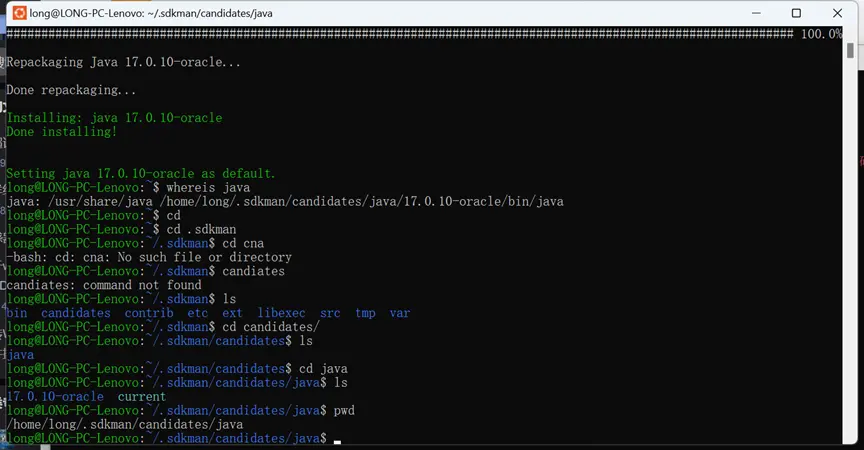This screenshot has height=450, width=864.
Task: Click 'Repackaging Java 17.0.10-oracle...' line
Action: click(123, 62)
